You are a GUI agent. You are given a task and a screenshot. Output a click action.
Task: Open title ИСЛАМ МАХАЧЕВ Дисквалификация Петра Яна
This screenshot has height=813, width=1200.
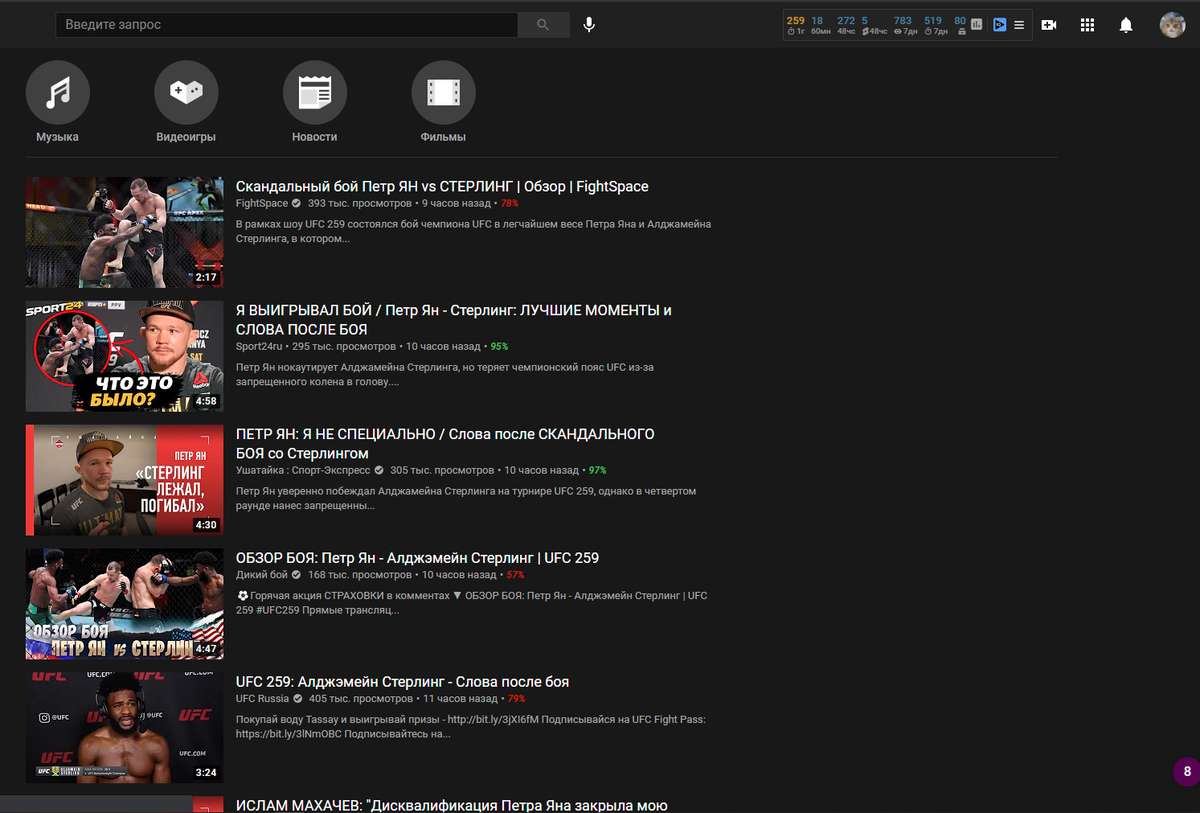pos(451,805)
